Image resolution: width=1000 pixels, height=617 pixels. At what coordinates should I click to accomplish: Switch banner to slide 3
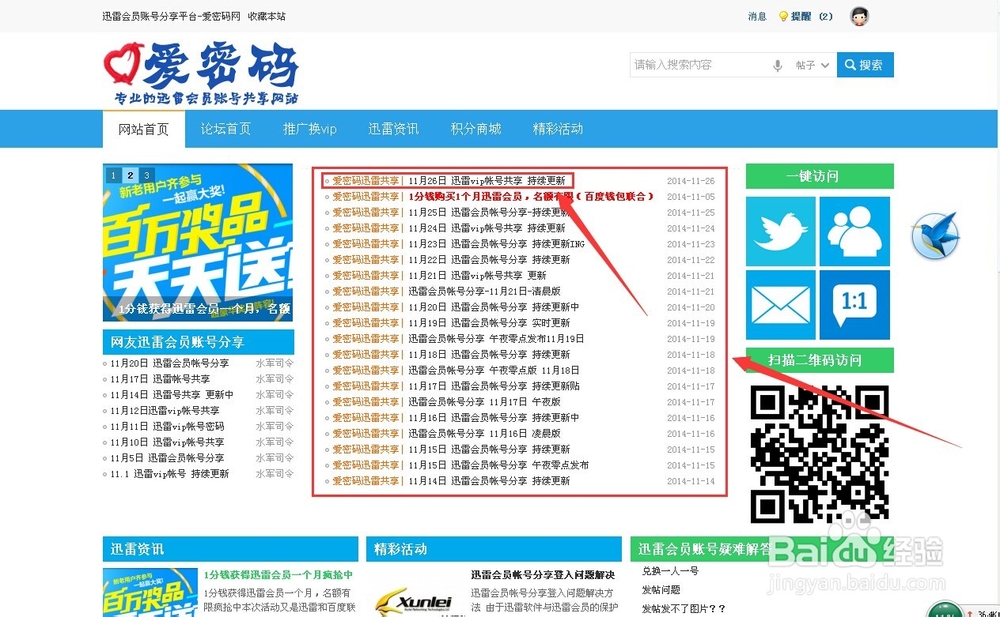pos(147,175)
